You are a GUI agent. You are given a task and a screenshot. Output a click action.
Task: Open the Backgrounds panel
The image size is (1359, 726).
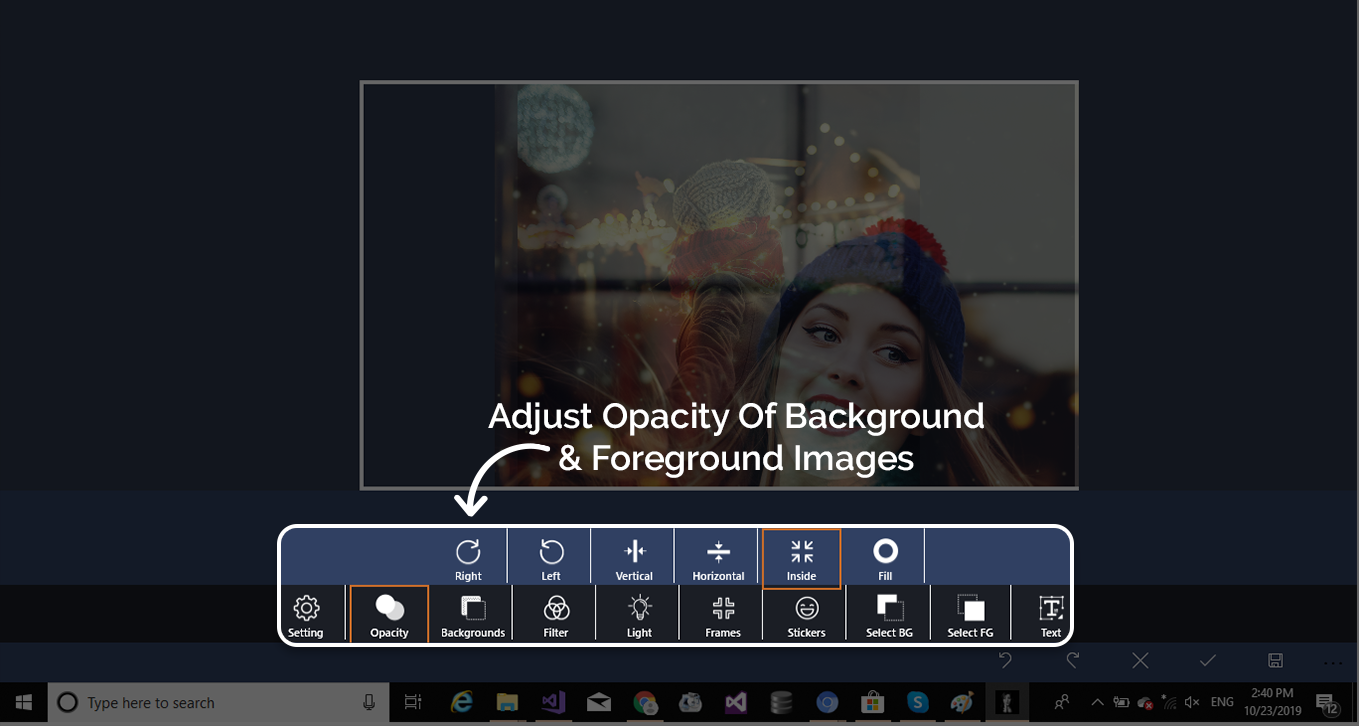[x=472, y=614]
